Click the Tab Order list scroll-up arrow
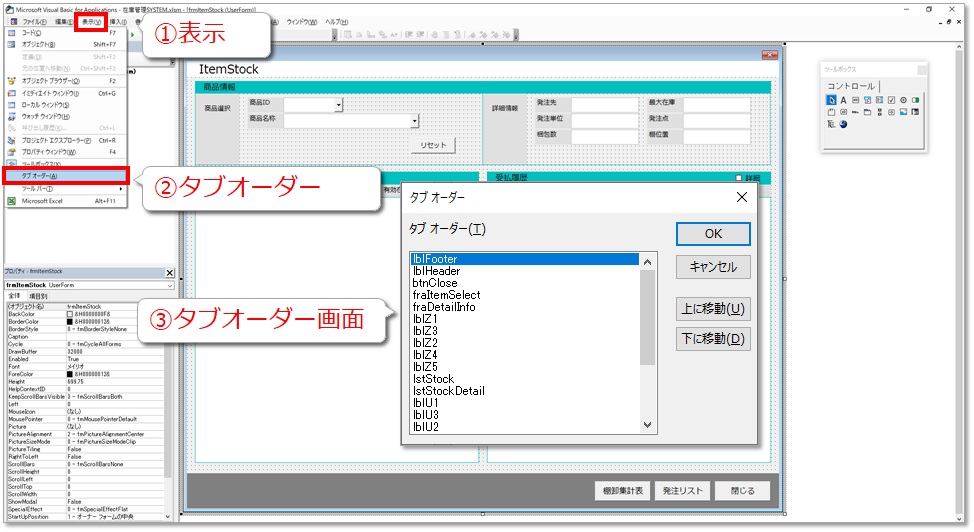974x532 pixels. tap(647, 262)
